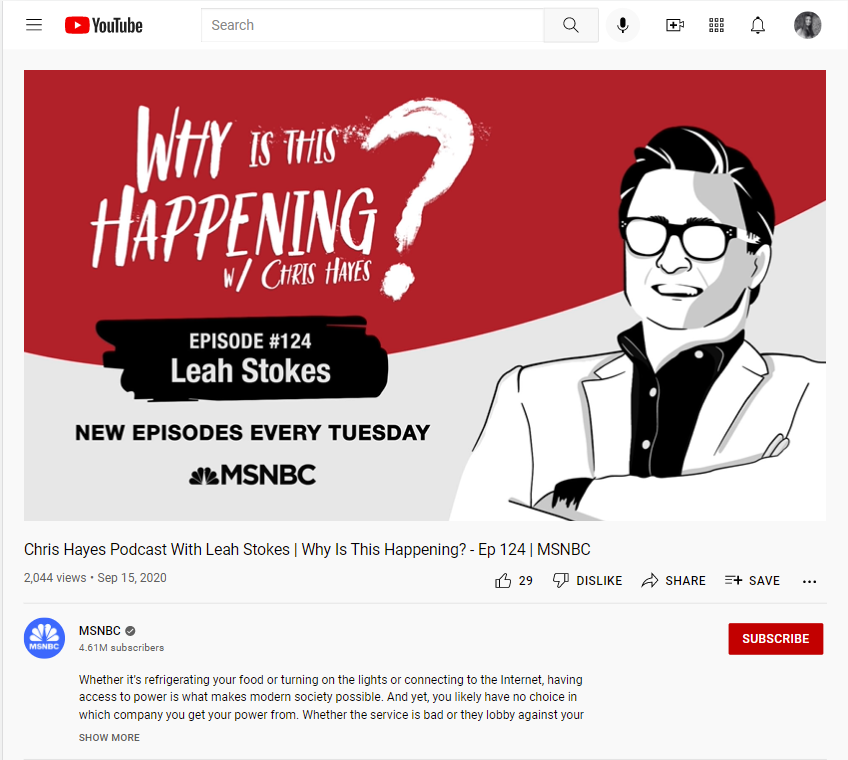Click the video title text
848x760 pixels.
pos(307,550)
